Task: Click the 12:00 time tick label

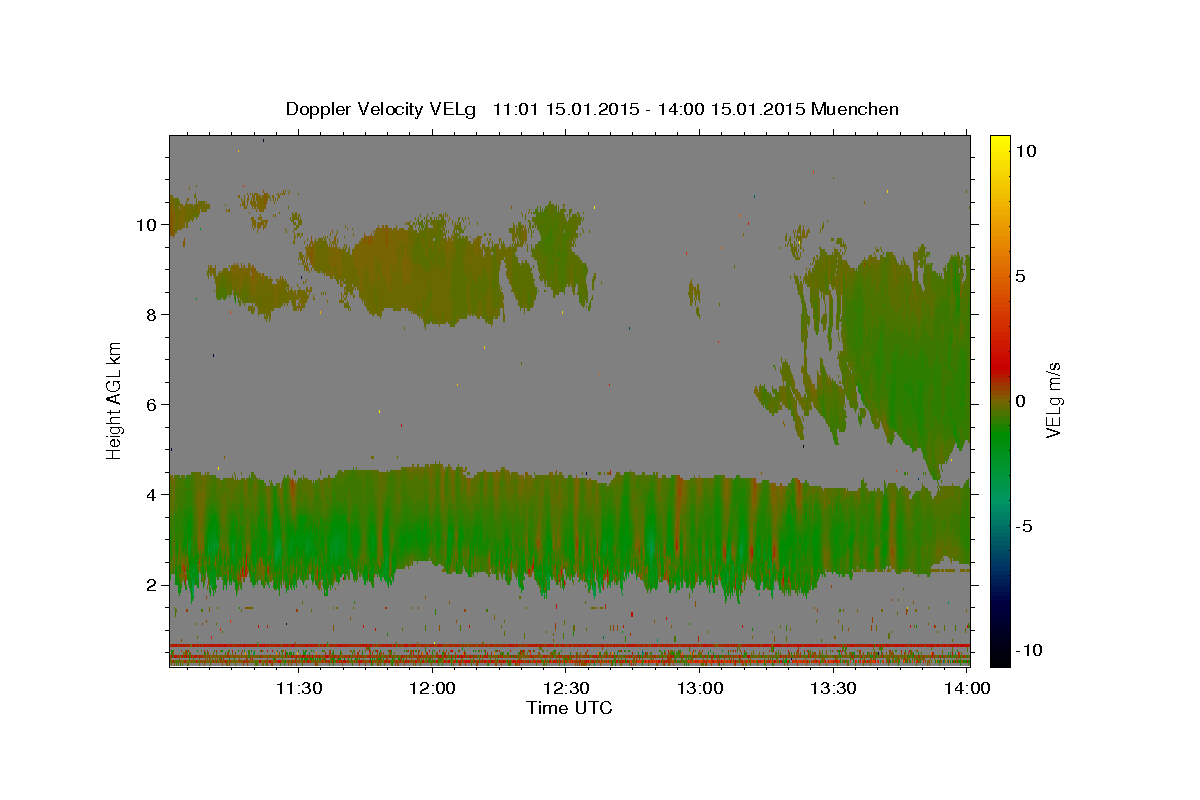Action: (433, 688)
